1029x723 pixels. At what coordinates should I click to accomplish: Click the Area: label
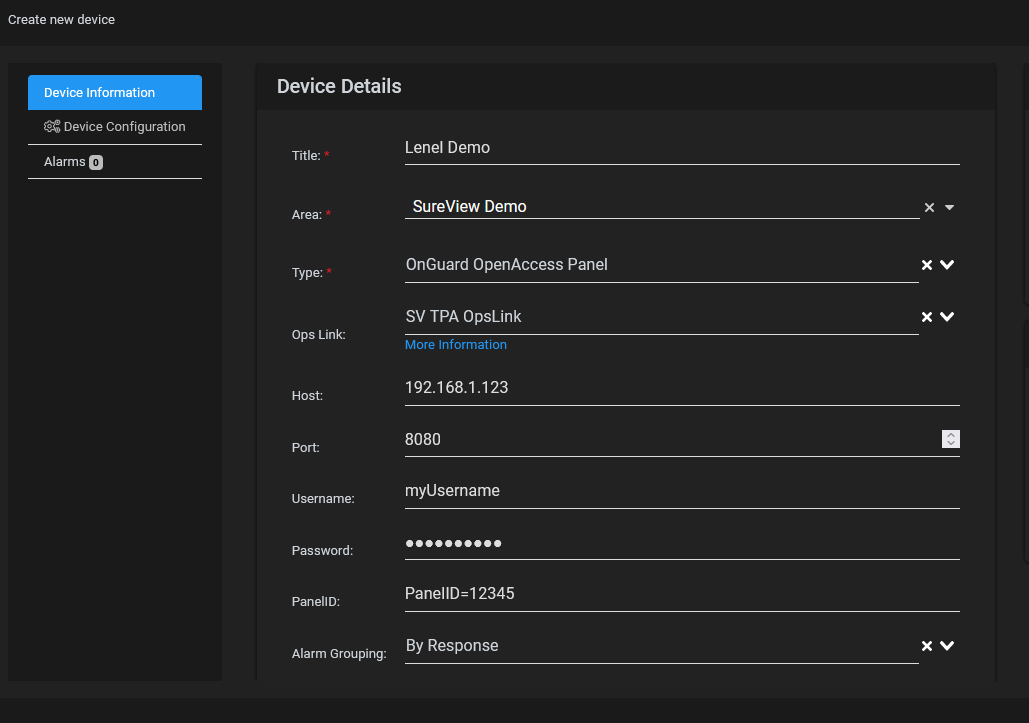pos(306,215)
